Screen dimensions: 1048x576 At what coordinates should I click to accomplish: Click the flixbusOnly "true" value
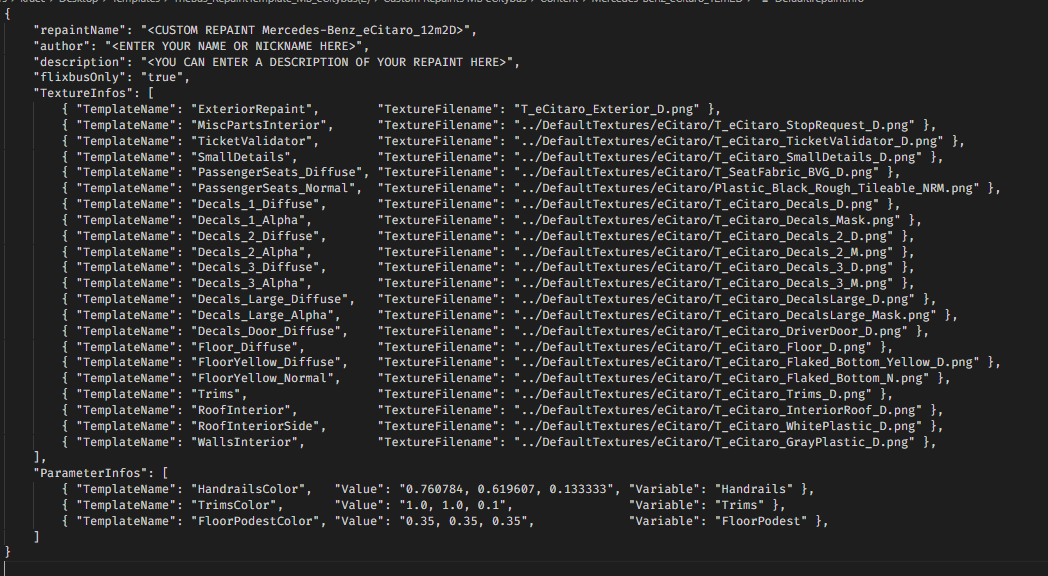point(163,77)
